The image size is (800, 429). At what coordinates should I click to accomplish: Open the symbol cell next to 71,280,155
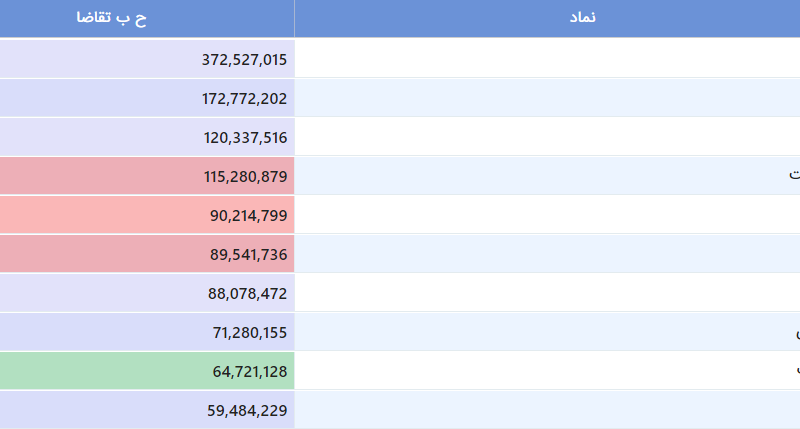(547, 332)
